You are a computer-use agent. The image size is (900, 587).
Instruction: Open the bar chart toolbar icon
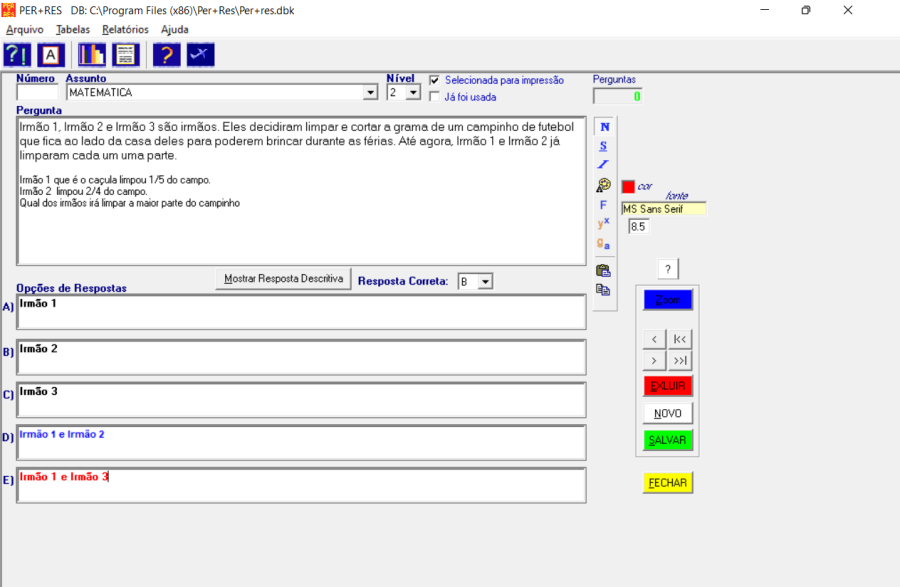pyautogui.click(x=91, y=55)
